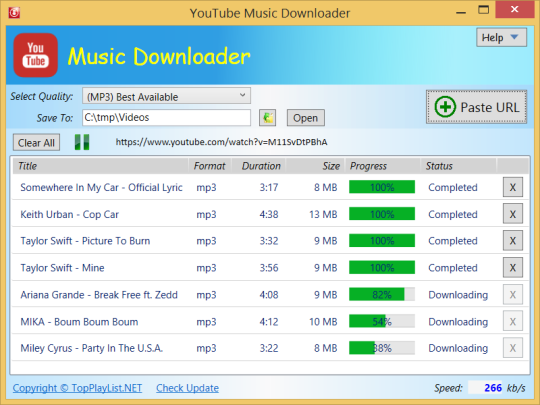Select 'Somewhere In My Car - Official Lyric' title
540x405 pixels.
click(101, 187)
